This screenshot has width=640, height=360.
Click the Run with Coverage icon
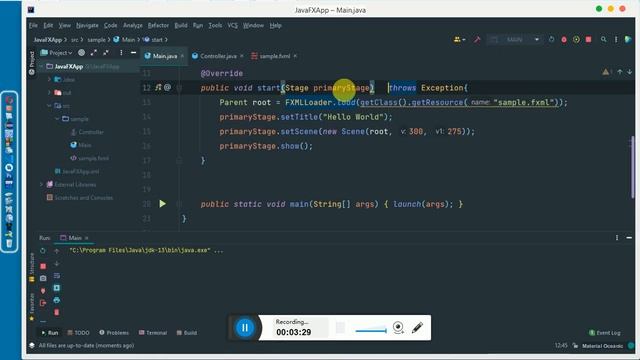(x=576, y=40)
